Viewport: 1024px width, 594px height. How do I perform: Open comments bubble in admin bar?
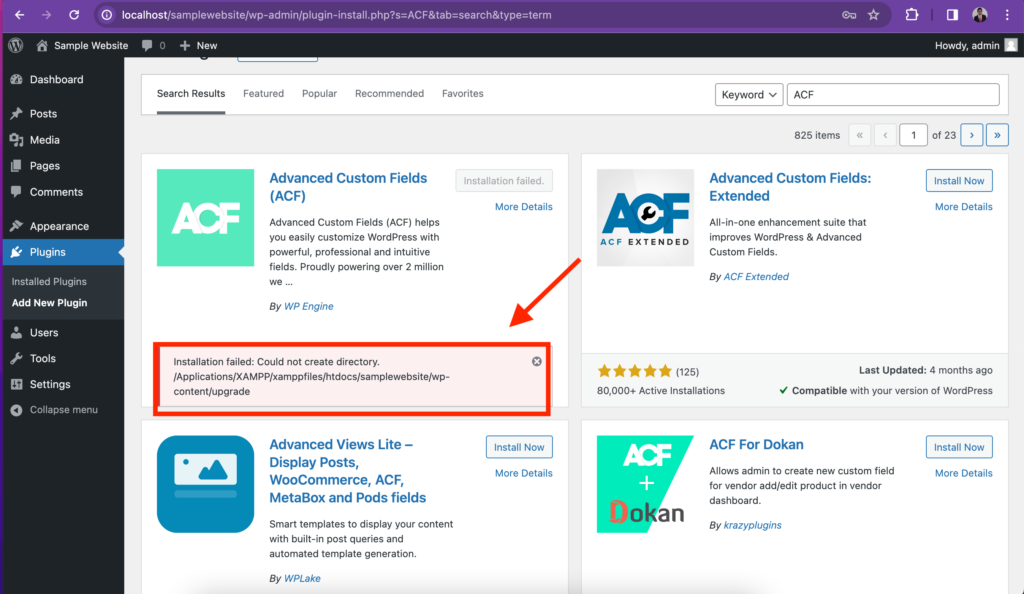coord(153,45)
